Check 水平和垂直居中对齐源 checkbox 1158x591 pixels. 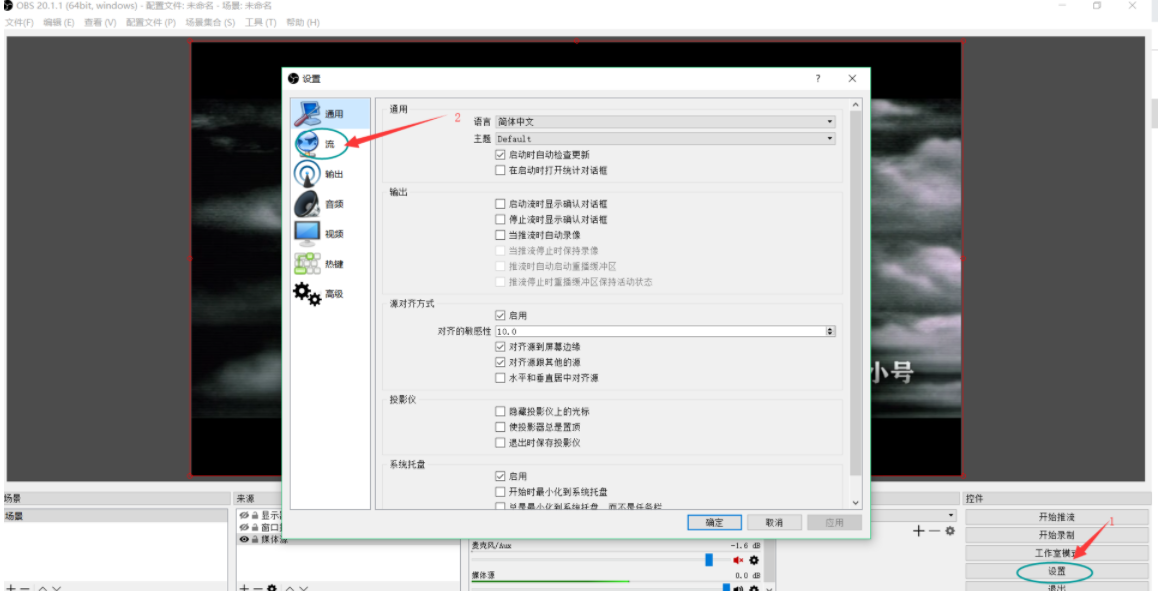(501, 378)
